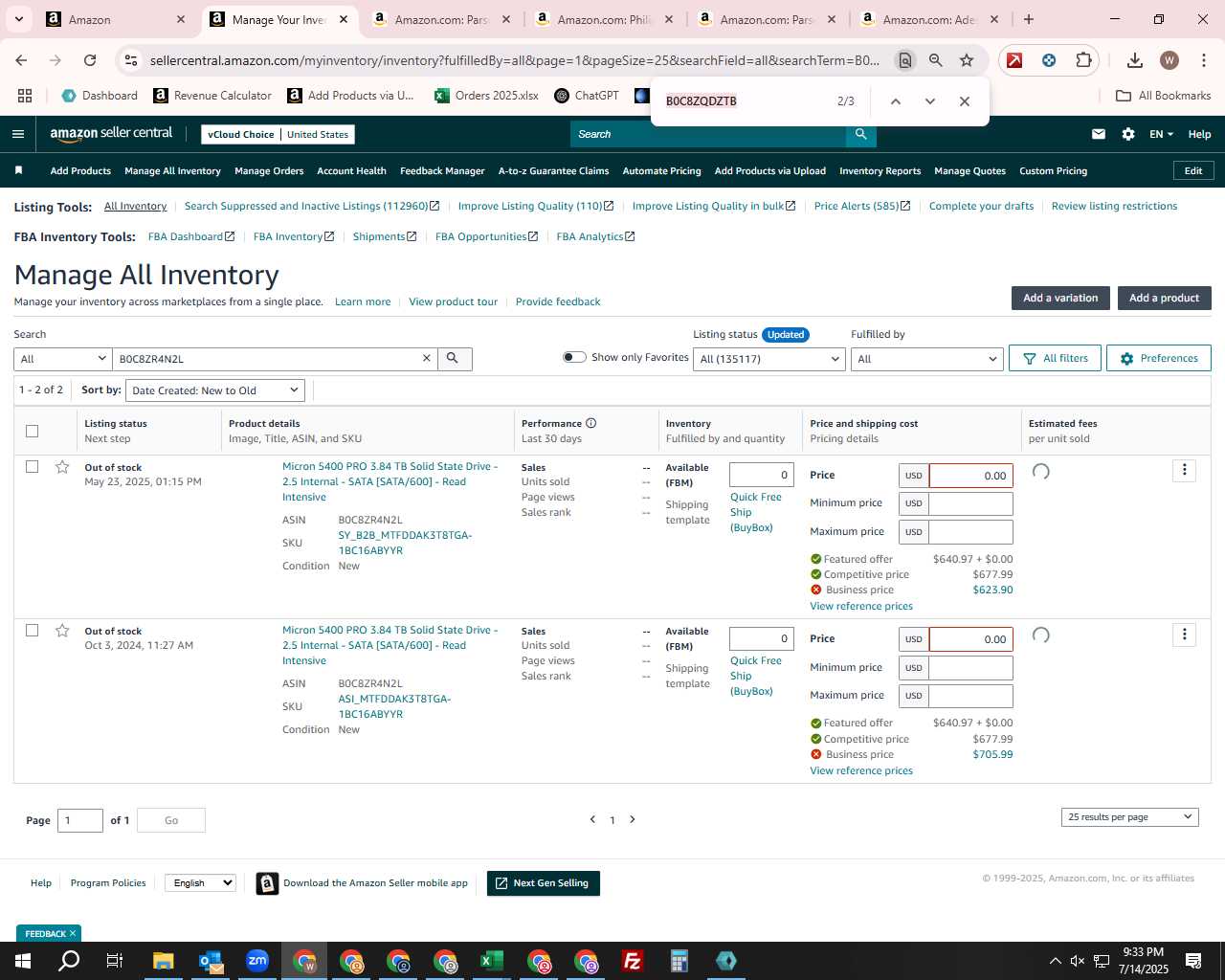Open the browser downloads icon
Screen dimensions: 1225x980
(1135, 60)
